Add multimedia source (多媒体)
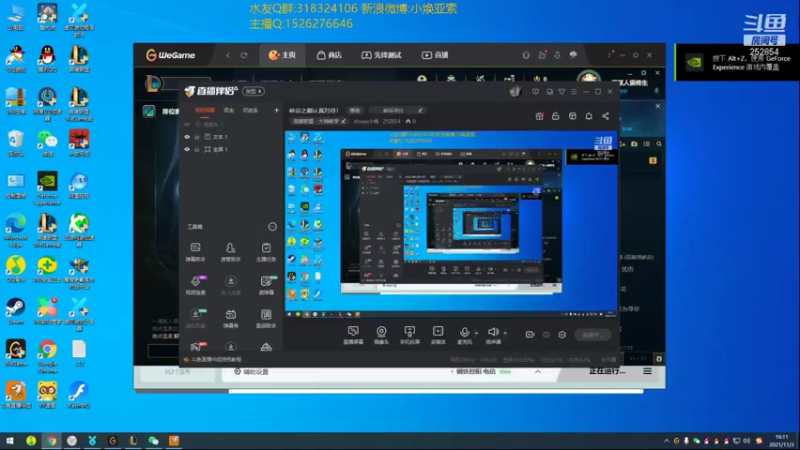 tap(438, 335)
